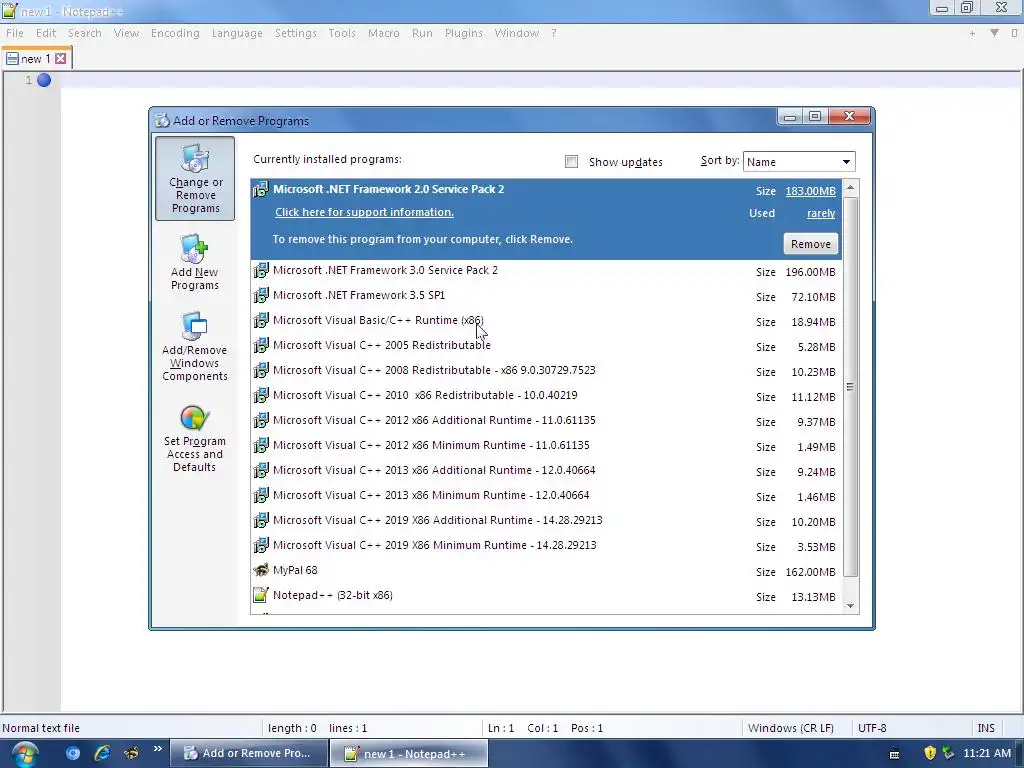This screenshot has height=768, width=1024.
Task: Open the Run menu in Notepad++
Action: click(x=422, y=33)
